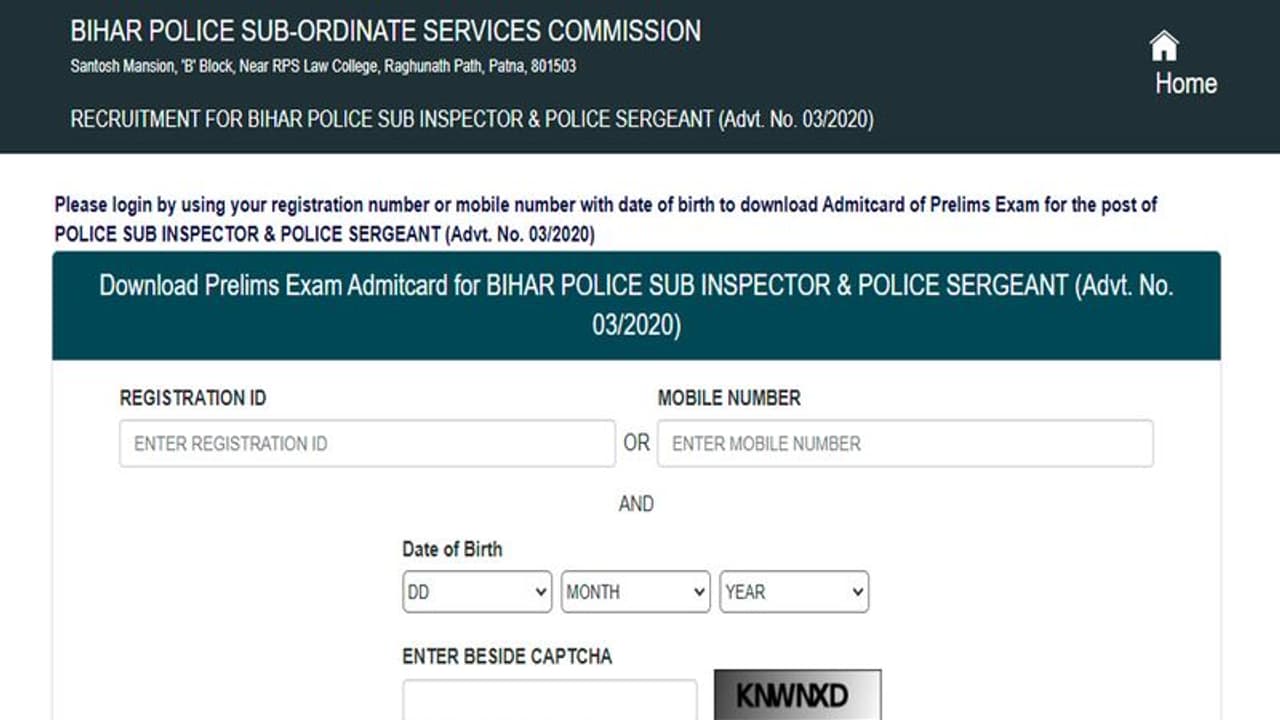Click the AND separator text
The width and height of the screenshot is (1280, 720).
(637, 504)
